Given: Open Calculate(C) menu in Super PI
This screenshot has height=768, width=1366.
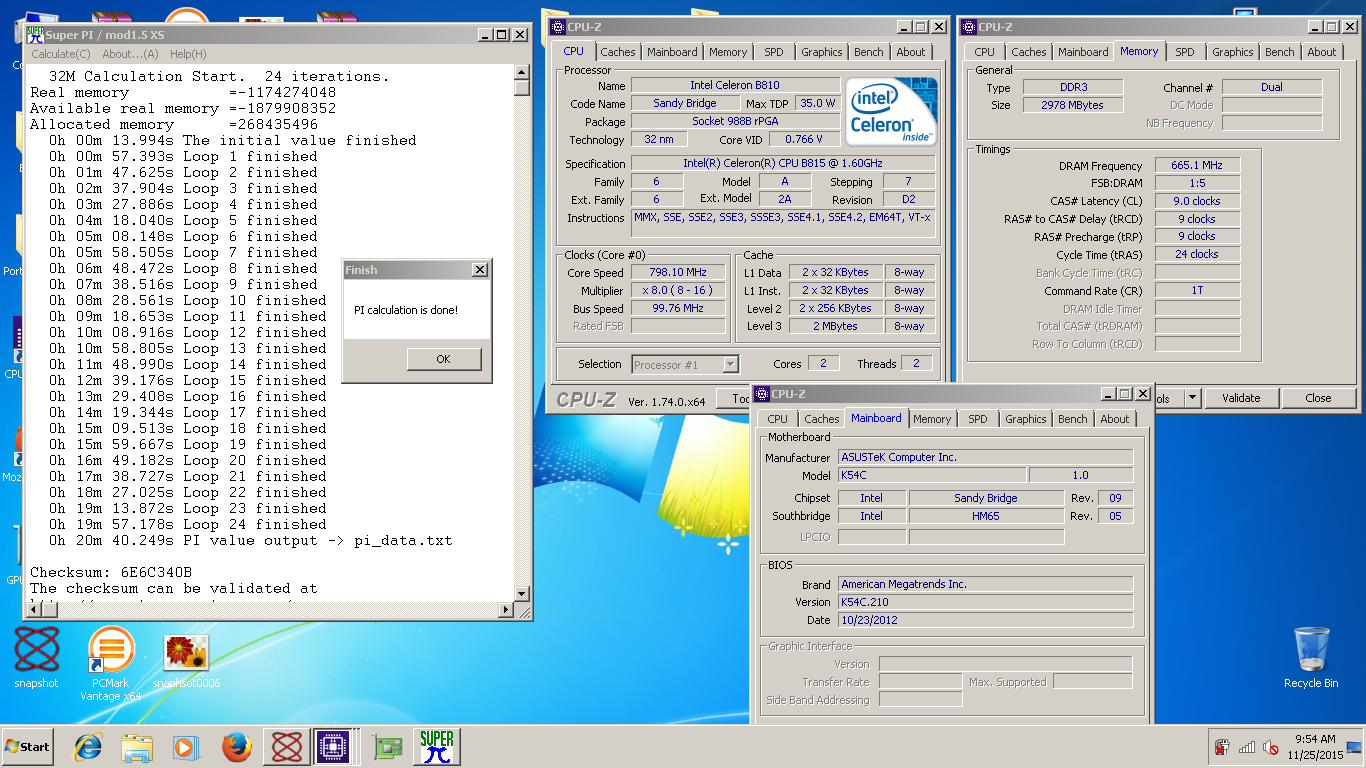Looking at the screenshot, I should pyautogui.click(x=60, y=54).
